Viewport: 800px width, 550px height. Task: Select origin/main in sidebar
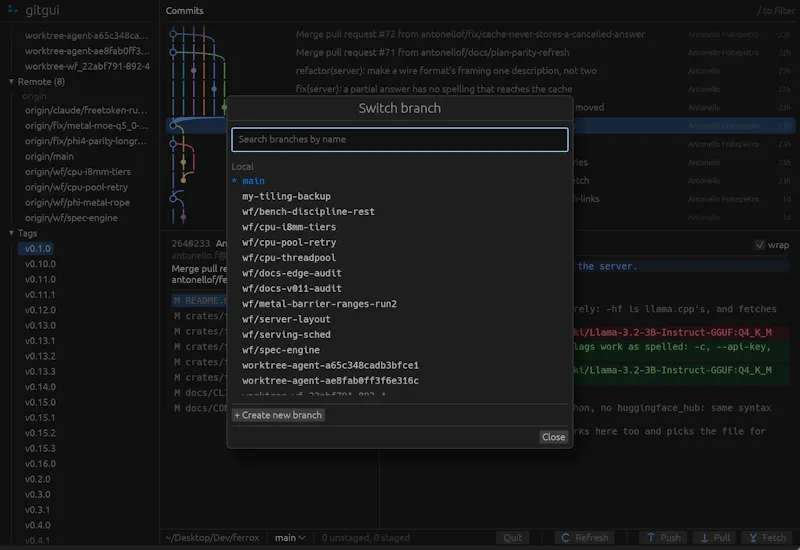coord(49,156)
